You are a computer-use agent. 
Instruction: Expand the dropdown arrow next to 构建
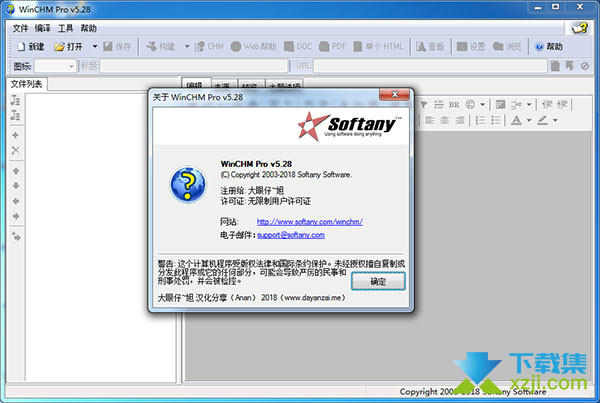[187, 47]
